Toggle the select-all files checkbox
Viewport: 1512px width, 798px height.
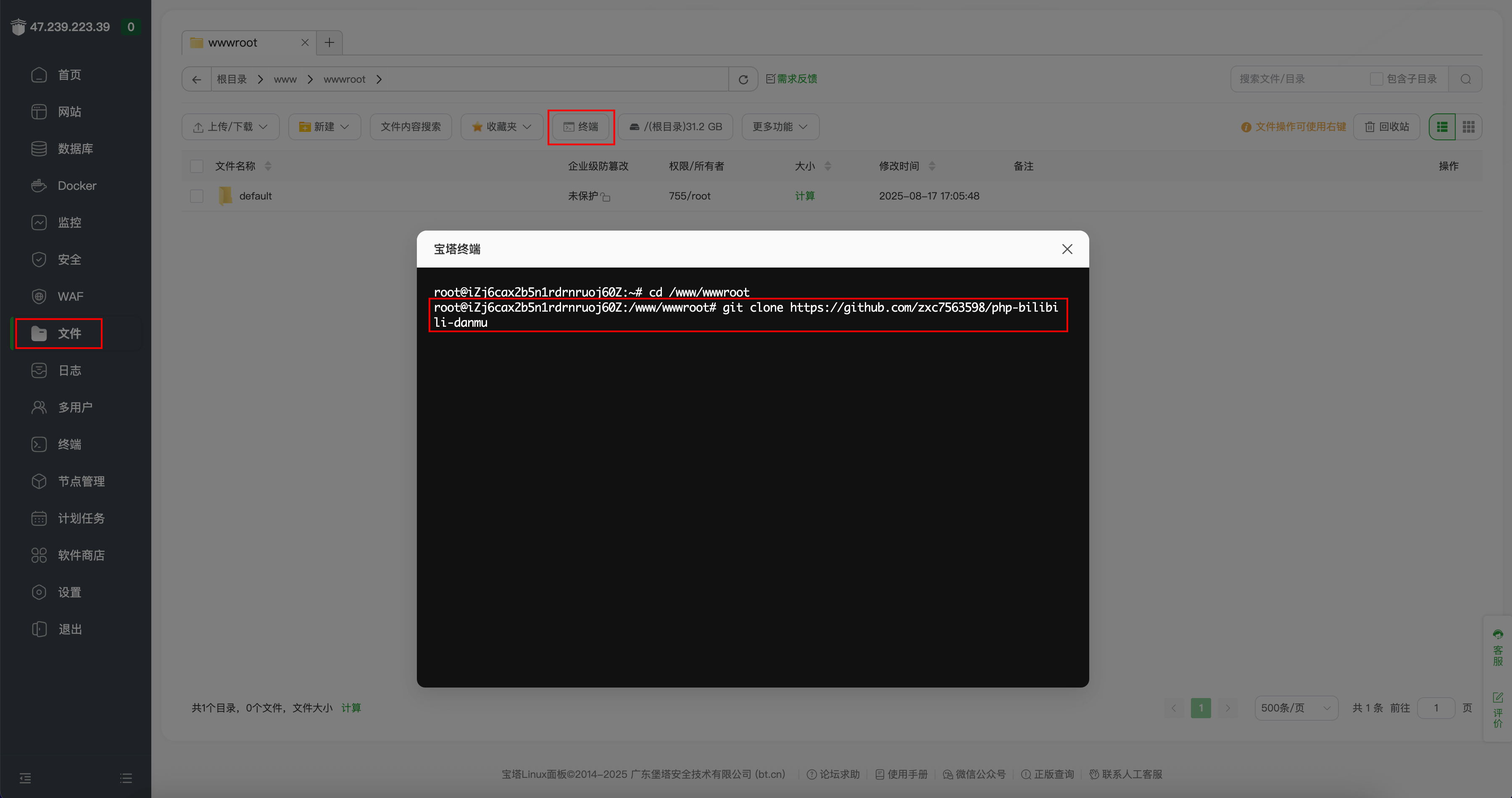click(x=197, y=167)
